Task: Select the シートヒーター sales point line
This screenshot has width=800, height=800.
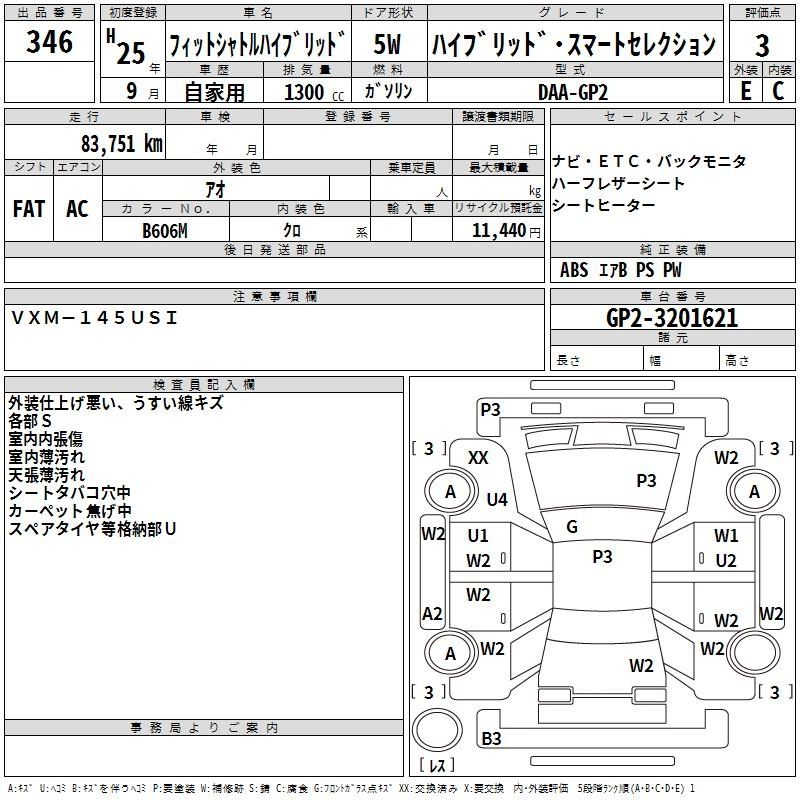Action: [606, 205]
